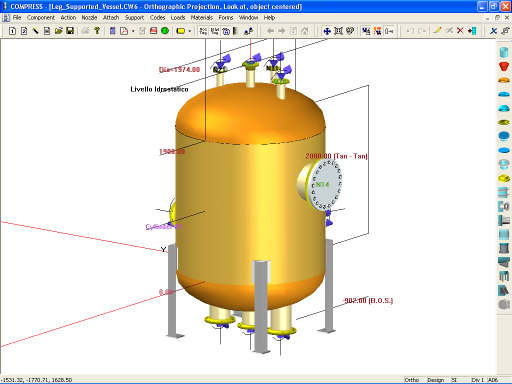The height and width of the screenshot is (384, 512).
Task: Select the -902.00 B.O.S. elevation label
Action: click(368, 301)
